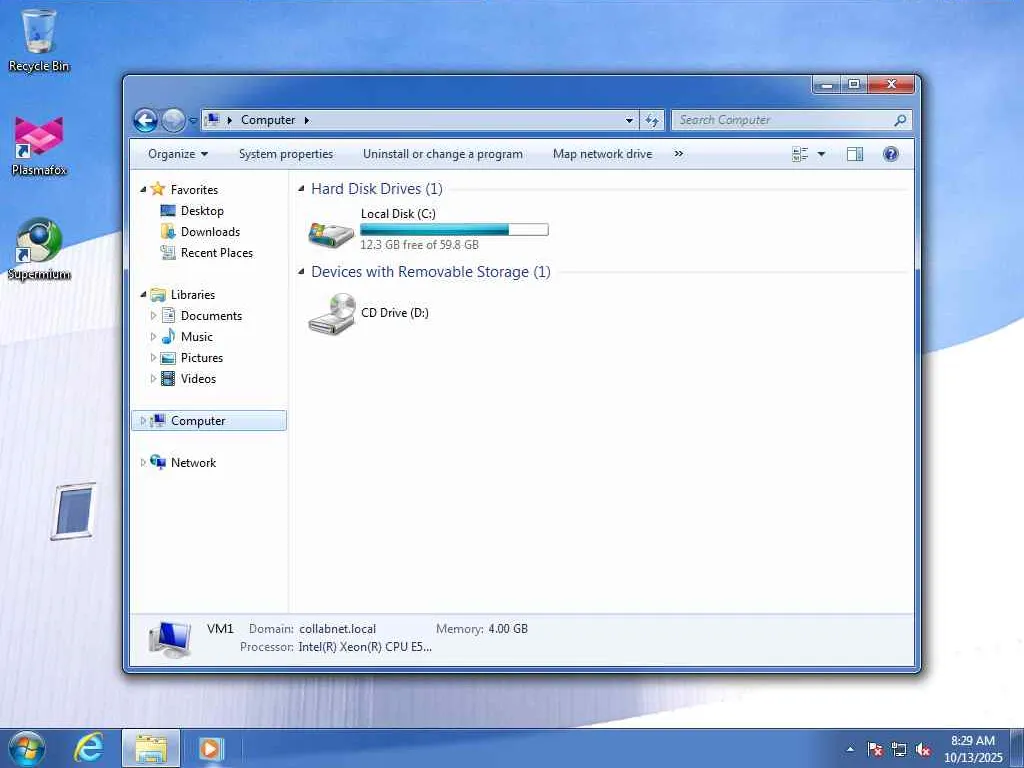Select Favorites in the navigation pane
Image resolution: width=1024 pixels, height=768 pixels.
[194, 189]
